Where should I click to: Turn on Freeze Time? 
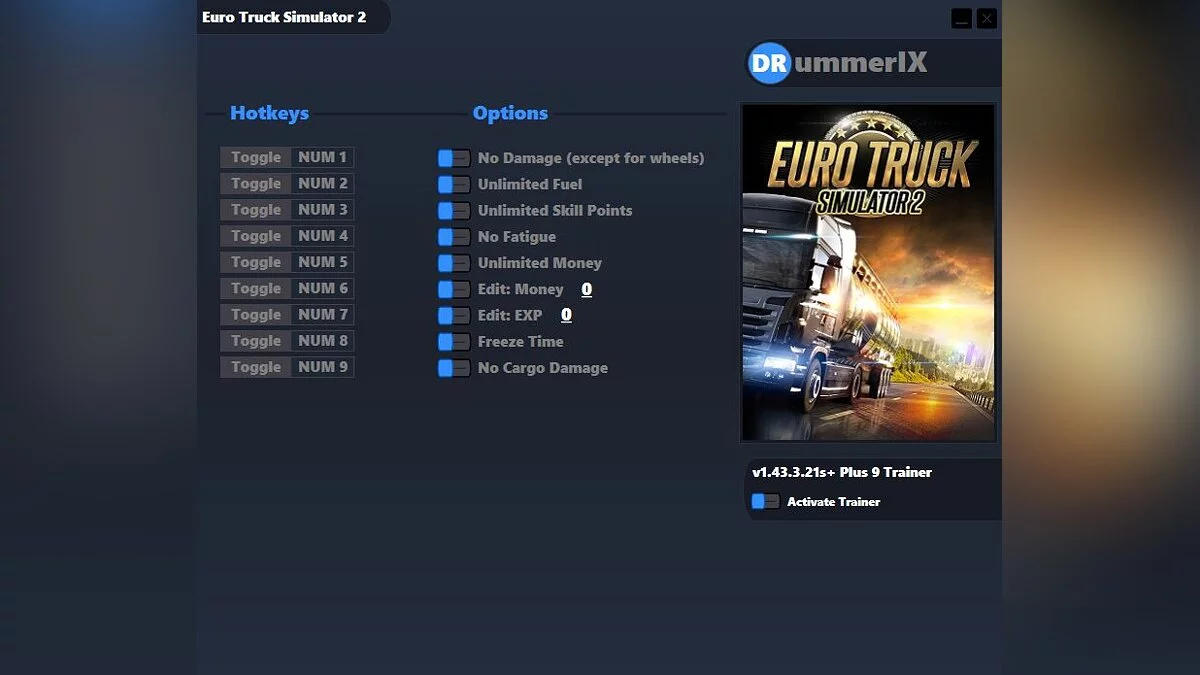click(453, 341)
